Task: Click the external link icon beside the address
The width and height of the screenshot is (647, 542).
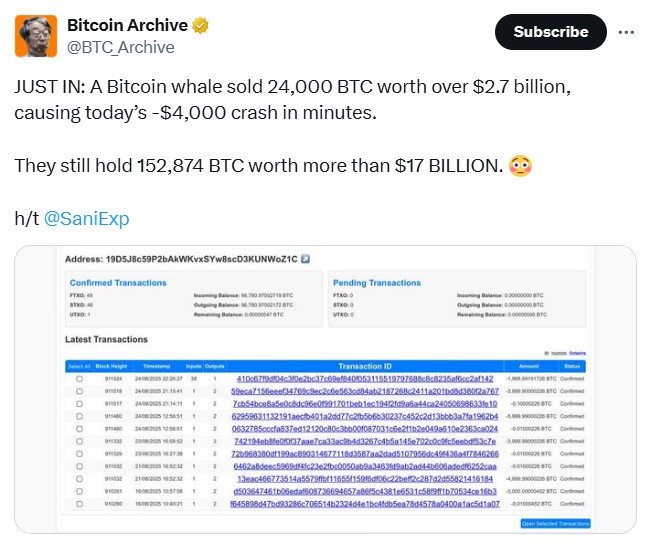Action: 305,259
